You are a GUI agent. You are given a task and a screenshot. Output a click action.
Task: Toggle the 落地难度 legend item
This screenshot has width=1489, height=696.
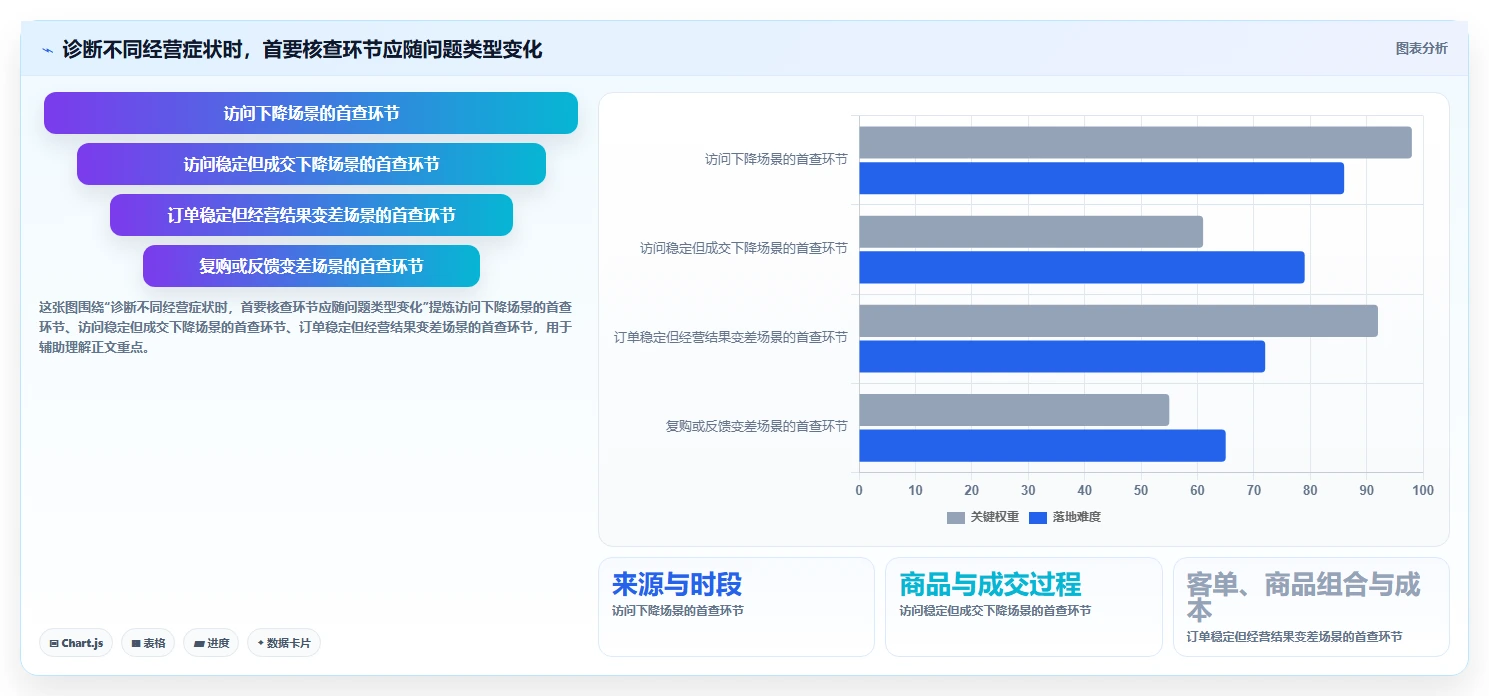1064,517
